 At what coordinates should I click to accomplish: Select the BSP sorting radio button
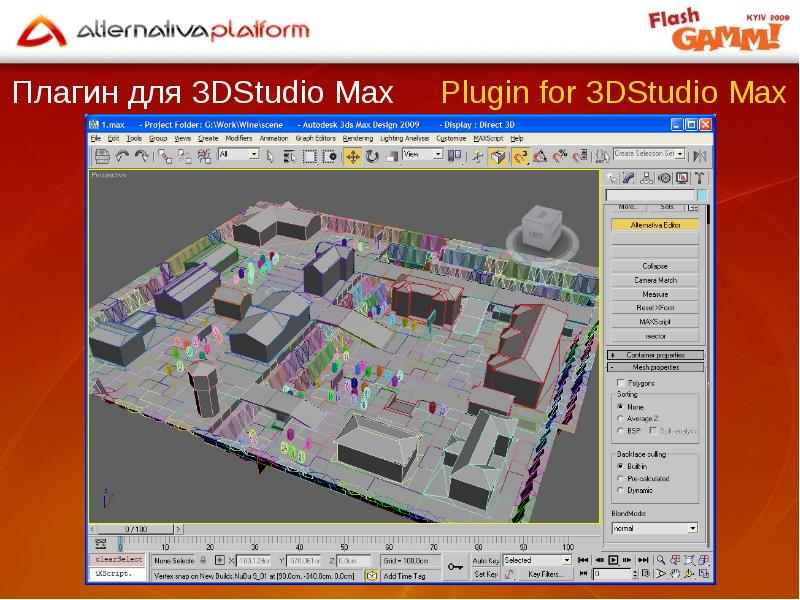pyautogui.click(x=620, y=431)
